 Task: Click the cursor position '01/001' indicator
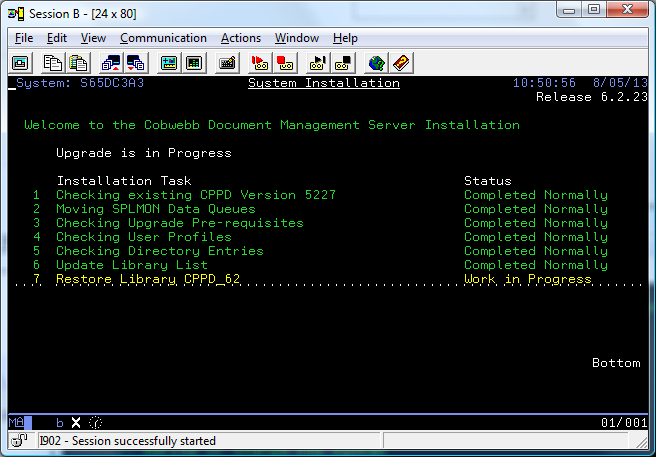624,423
